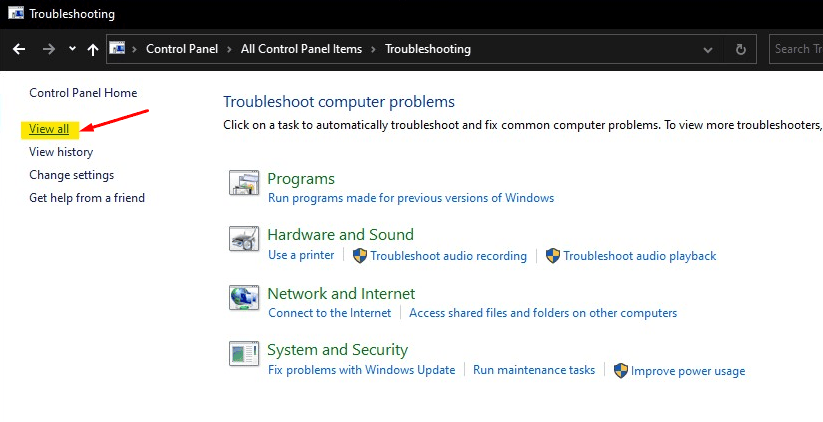Click the Search Troubleshooting field
The height and width of the screenshot is (422, 823).
[x=796, y=48]
